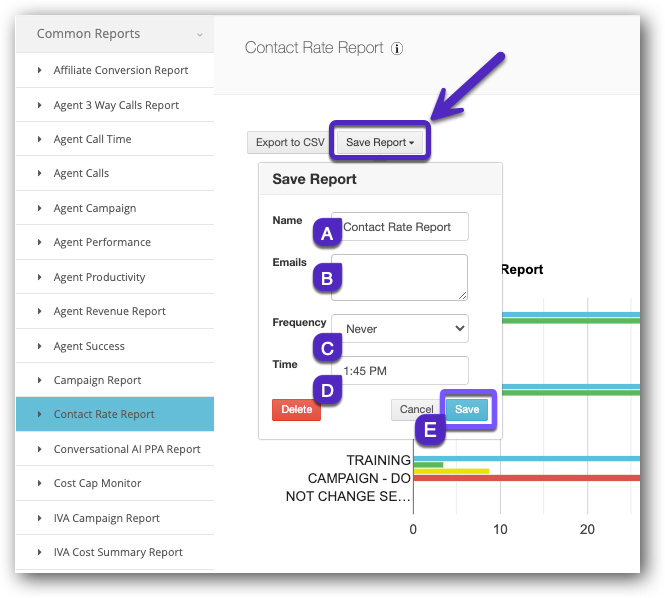Viewport: 665px width, 598px height.
Task: Open the Save Report dropdown button
Action: pyautogui.click(x=380, y=143)
